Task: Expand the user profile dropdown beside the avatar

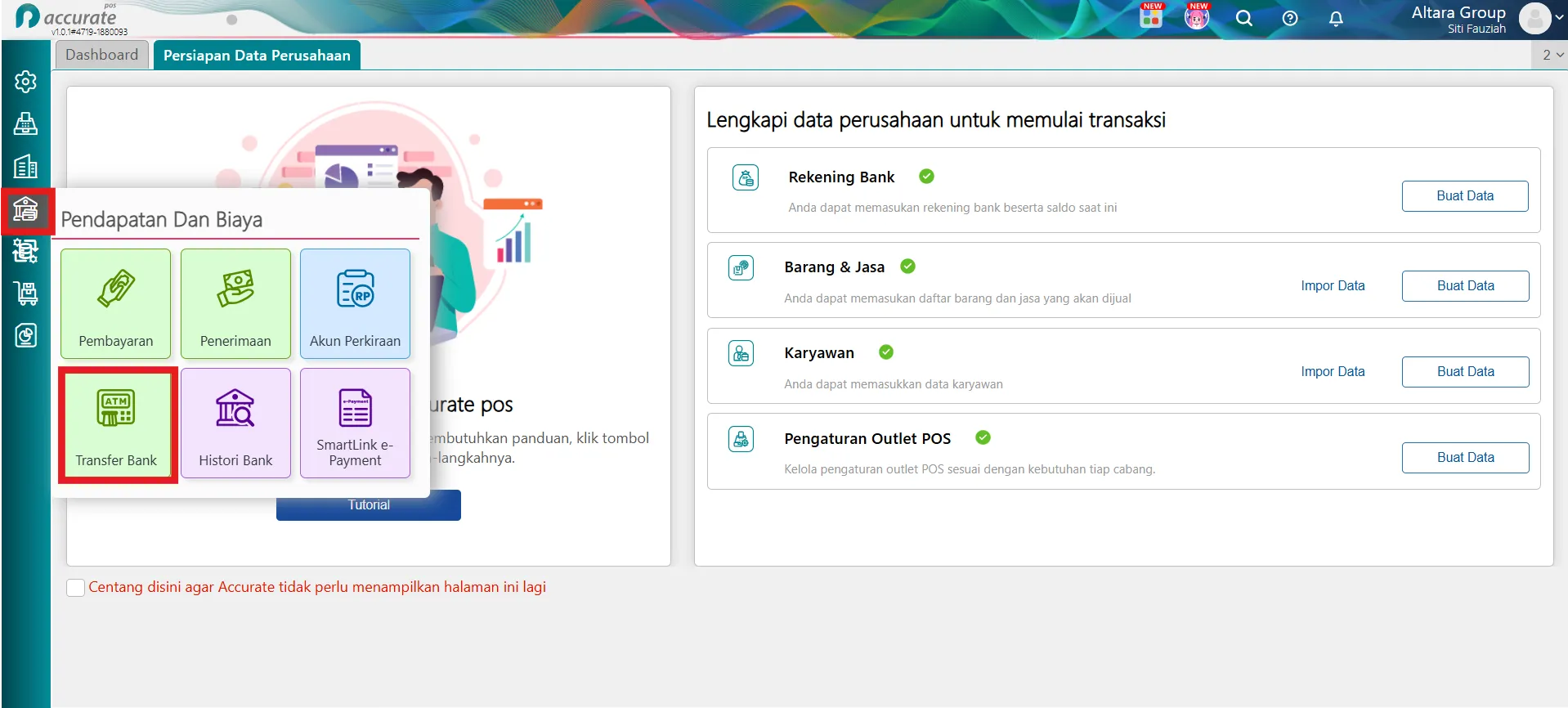Action: 1559,17
